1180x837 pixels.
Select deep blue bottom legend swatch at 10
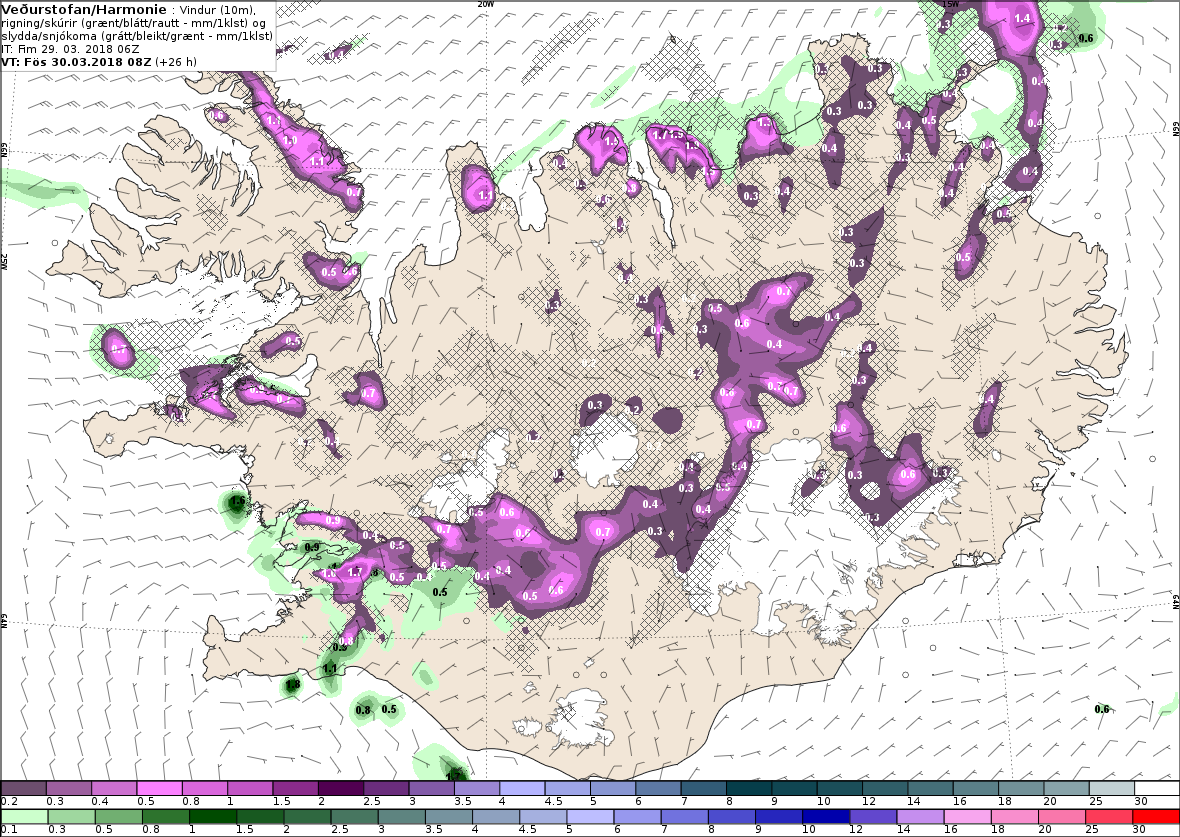(826, 817)
